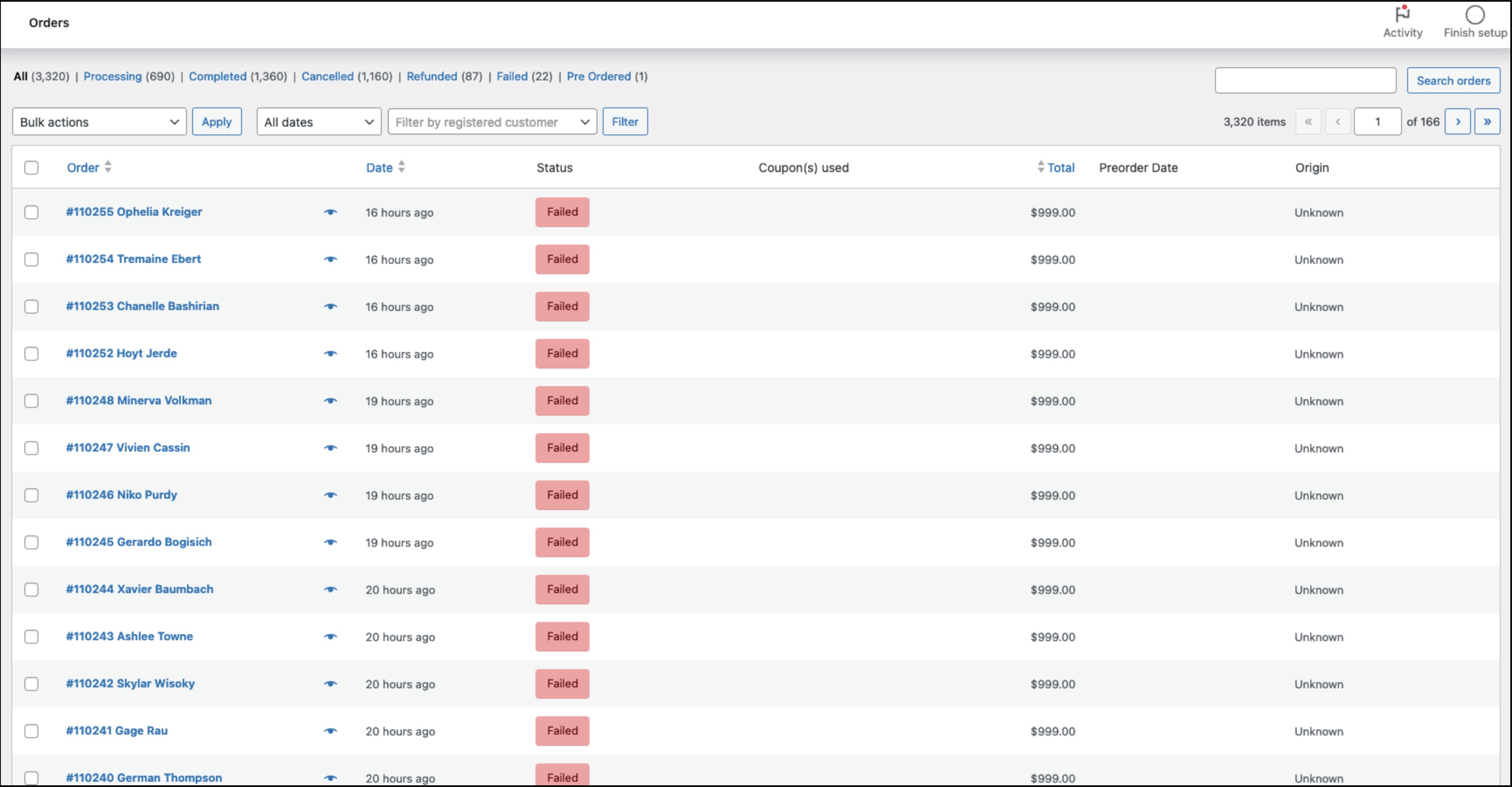
Task: Sort by Total using sort arrows
Action: coord(1041,167)
